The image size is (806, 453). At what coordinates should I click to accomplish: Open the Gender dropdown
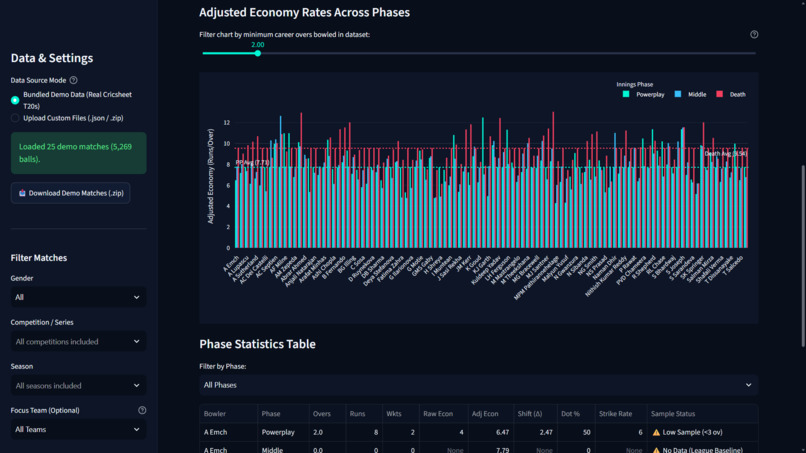[78, 297]
